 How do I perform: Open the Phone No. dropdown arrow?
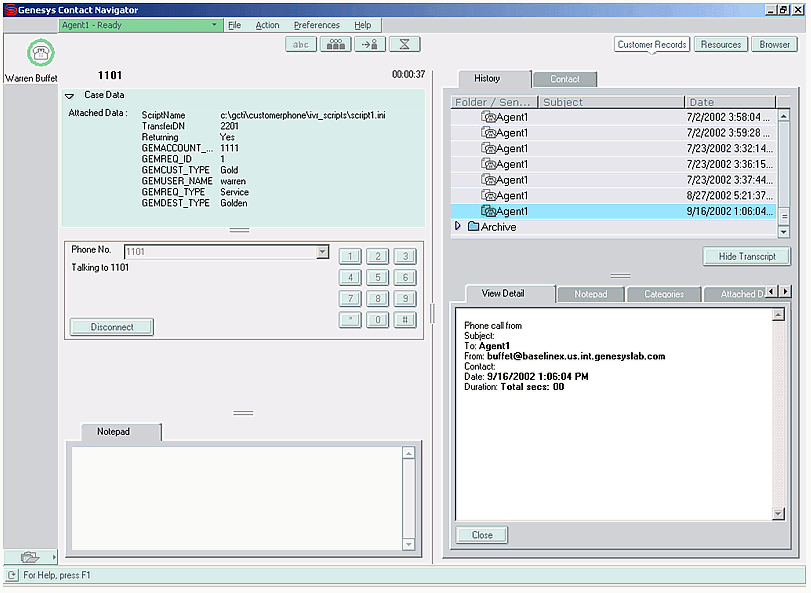(322, 252)
